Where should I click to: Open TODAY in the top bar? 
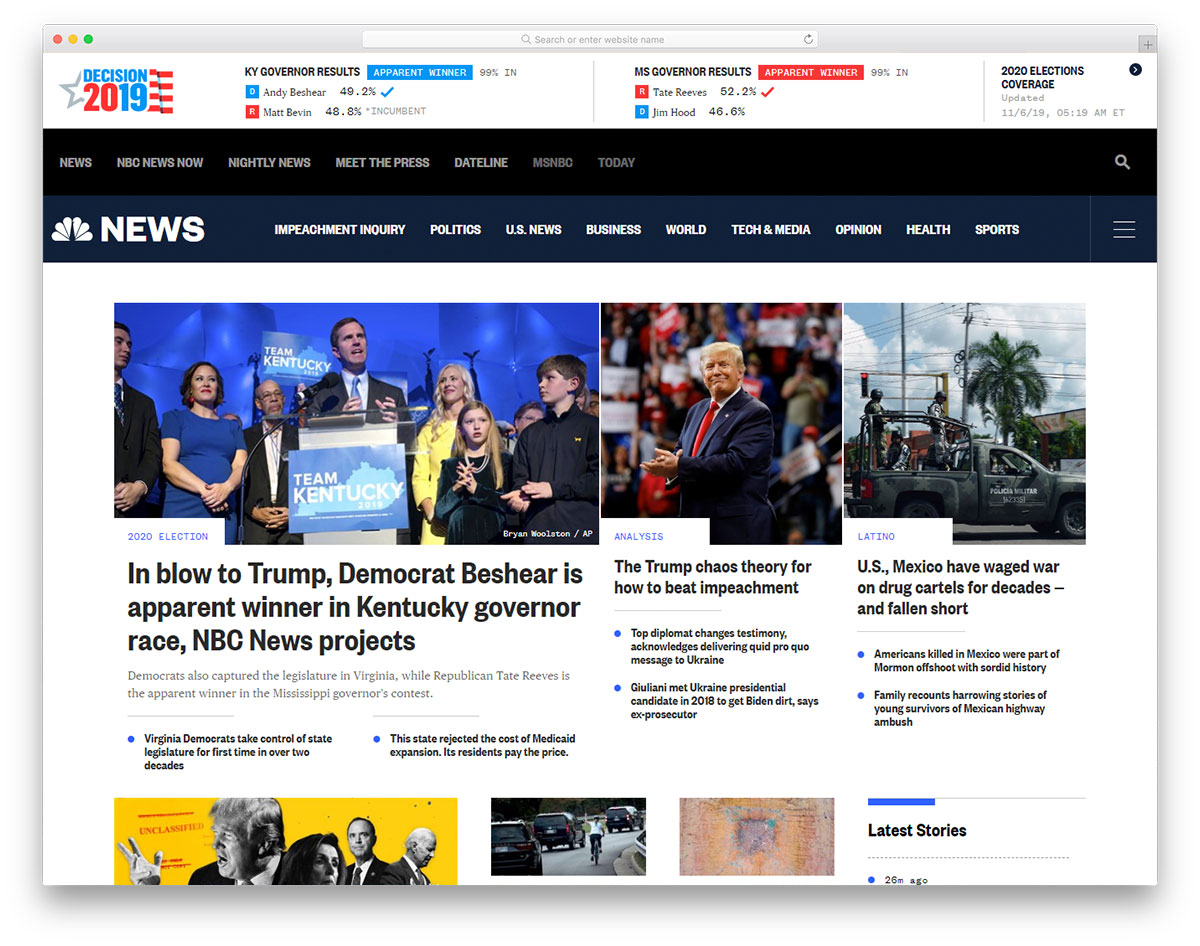pyautogui.click(x=616, y=162)
